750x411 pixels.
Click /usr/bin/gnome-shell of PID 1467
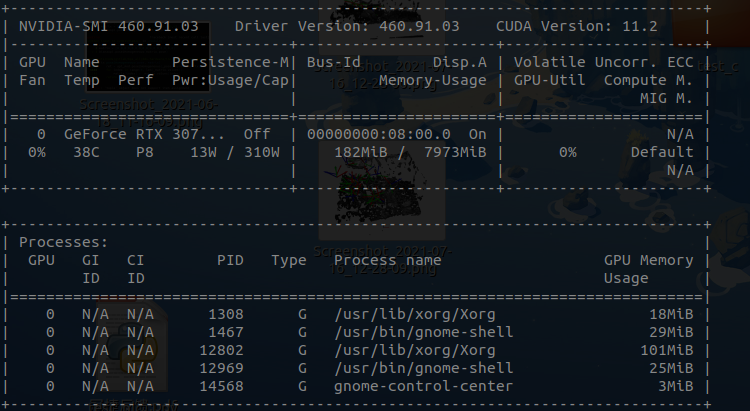click(x=424, y=333)
